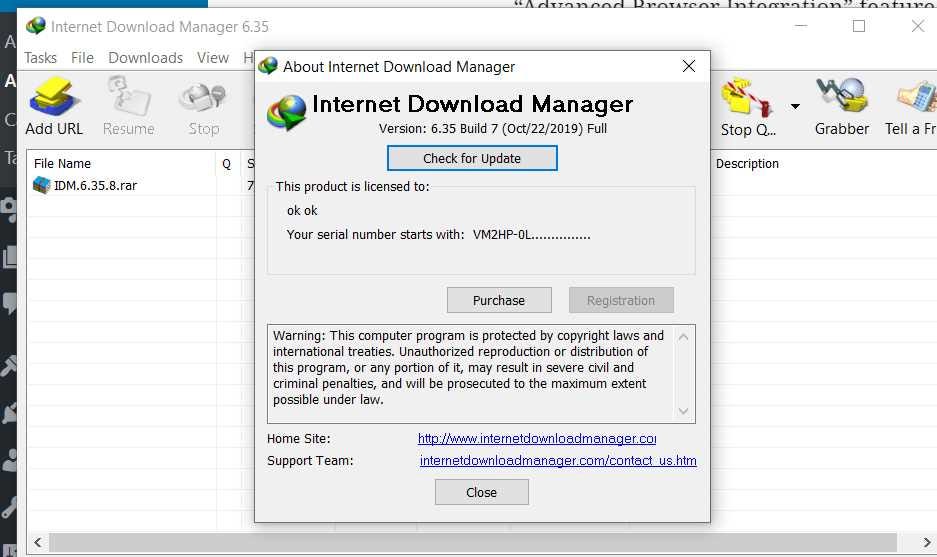Click the right arrow of horizontal scrollbar
The height and width of the screenshot is (557, 937).
[x=927, y=543]
